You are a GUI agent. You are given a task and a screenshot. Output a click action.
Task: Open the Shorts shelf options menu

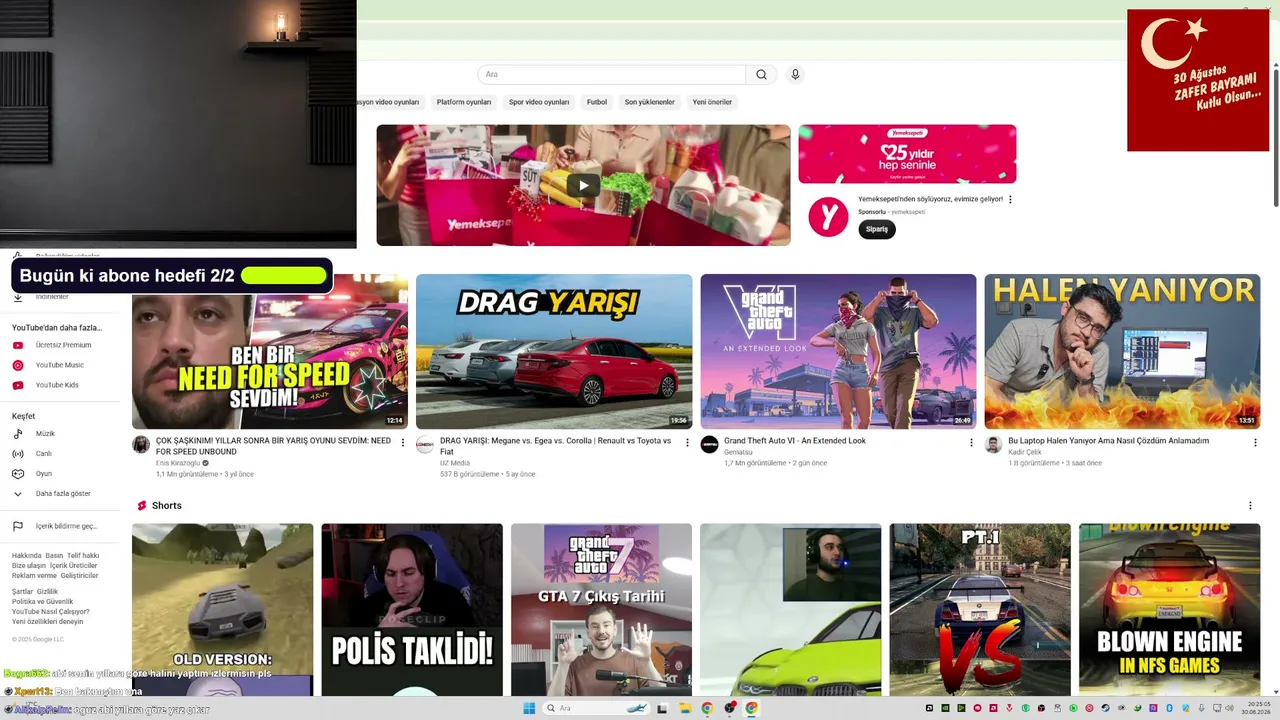[1250, 506]
